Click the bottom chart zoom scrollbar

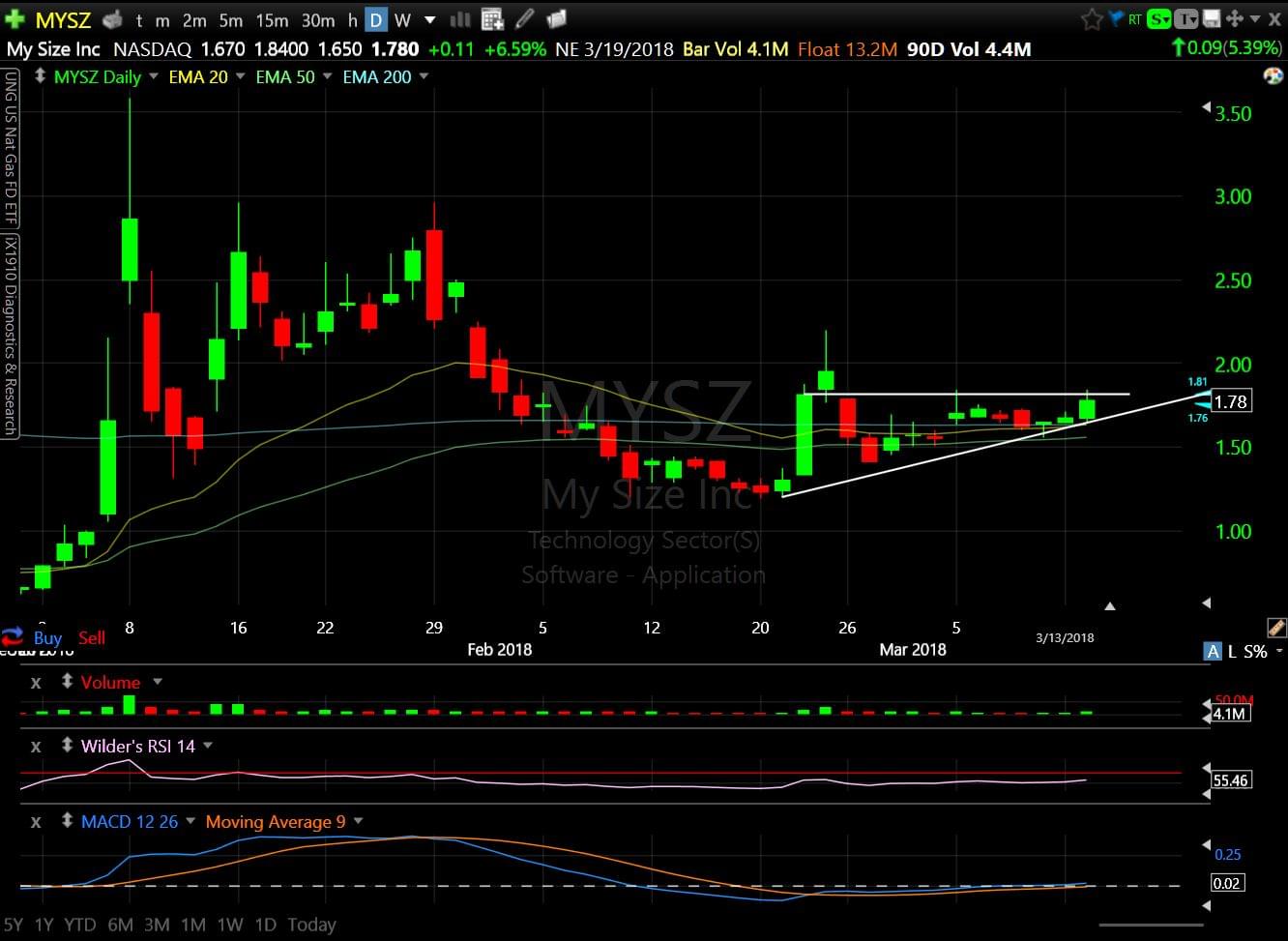pos(1151,925)
